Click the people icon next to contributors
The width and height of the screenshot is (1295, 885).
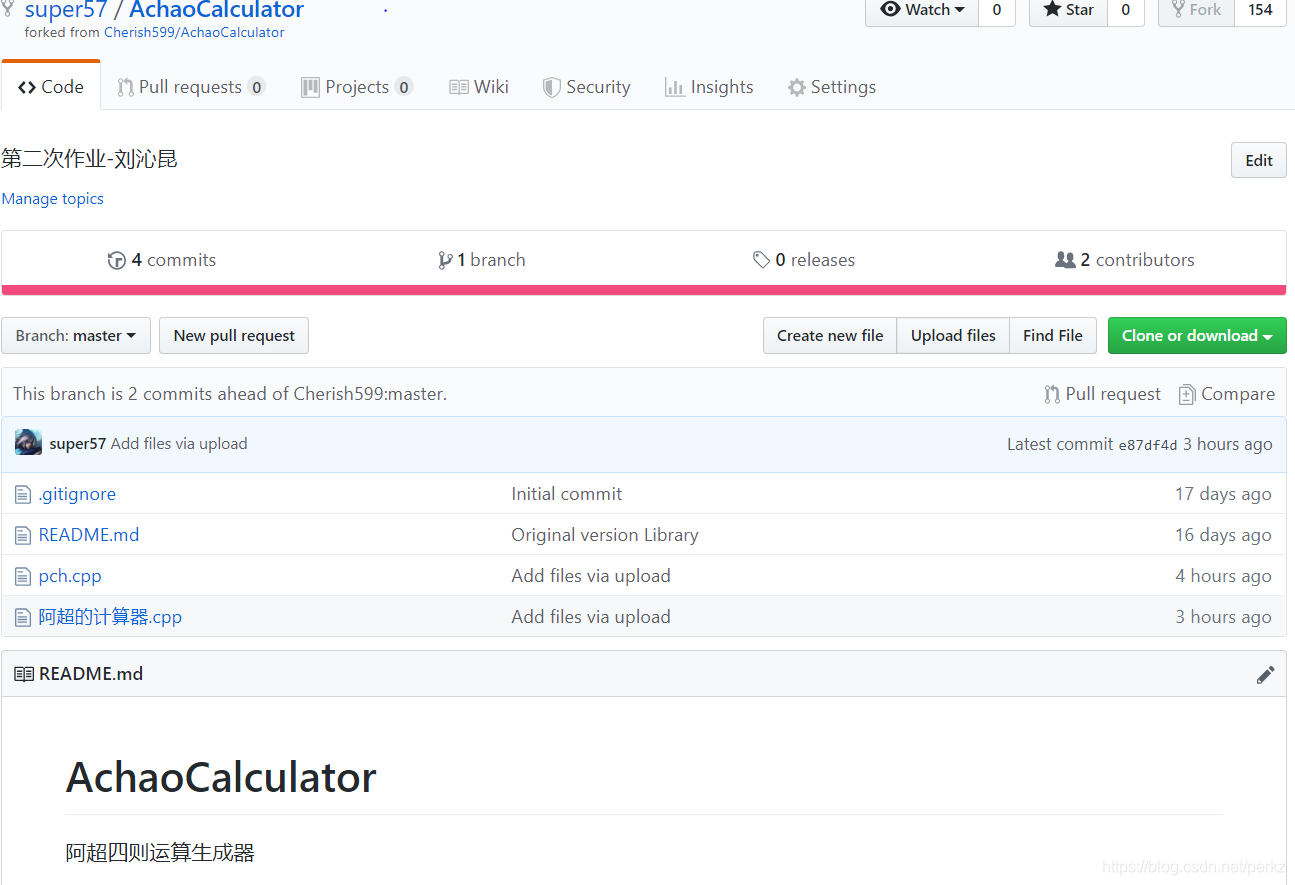pyautogui.click(x=1065, y=260)
